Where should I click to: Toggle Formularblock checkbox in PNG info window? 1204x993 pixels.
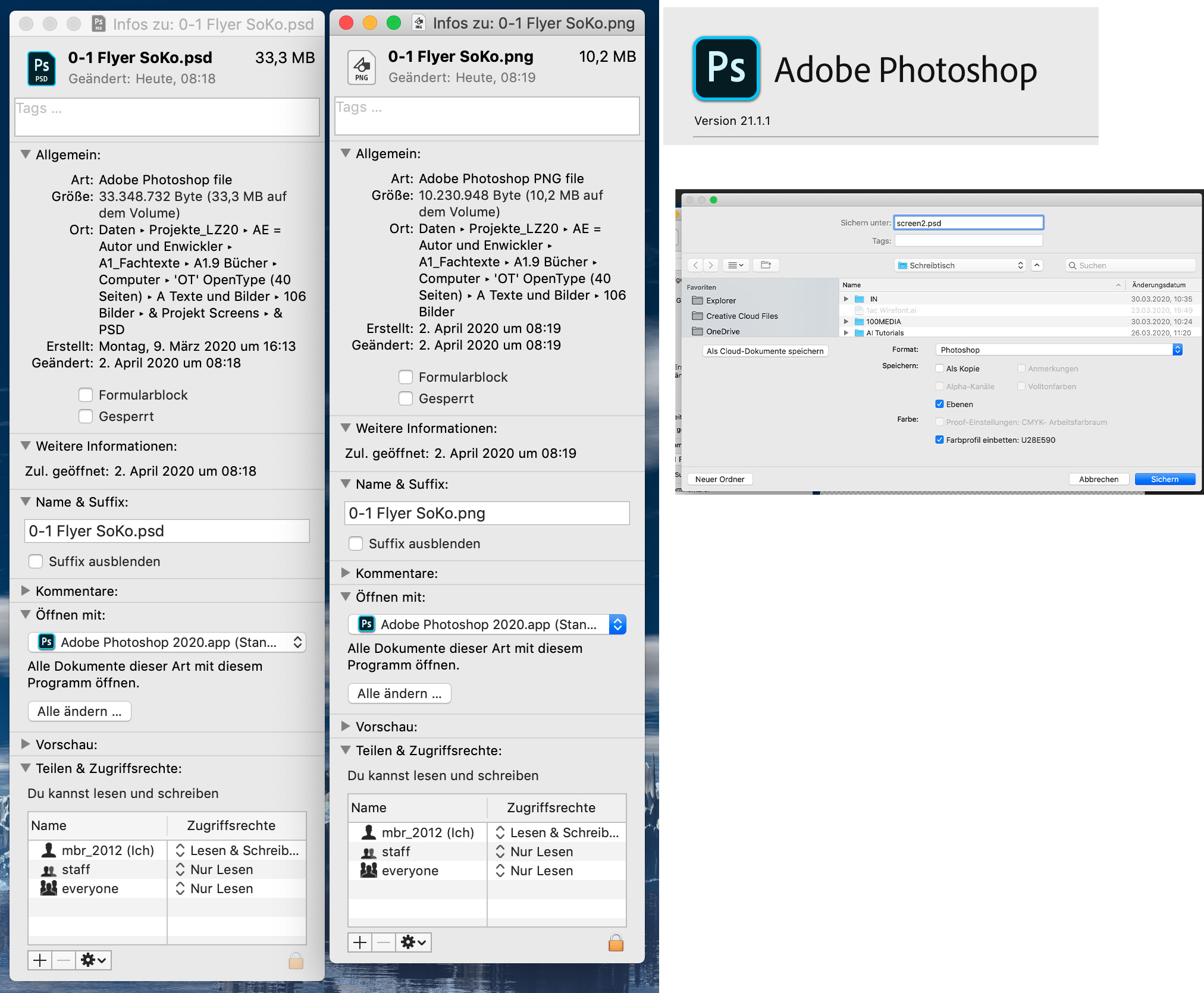pos(406,378)
